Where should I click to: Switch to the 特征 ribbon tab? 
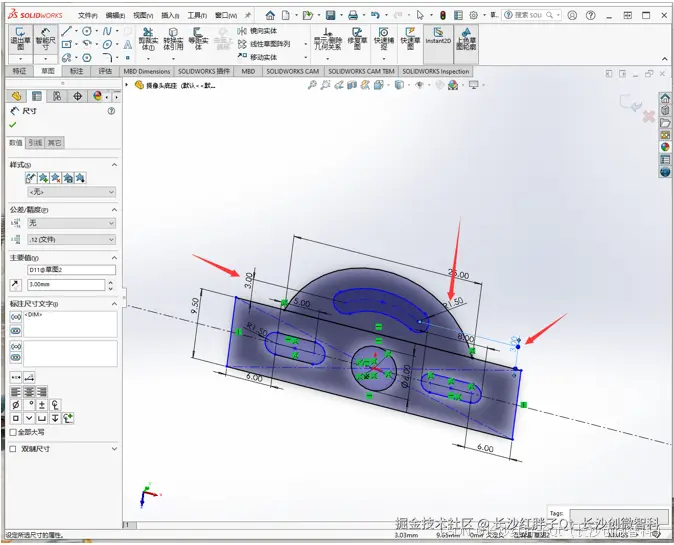tap(19, 71)
